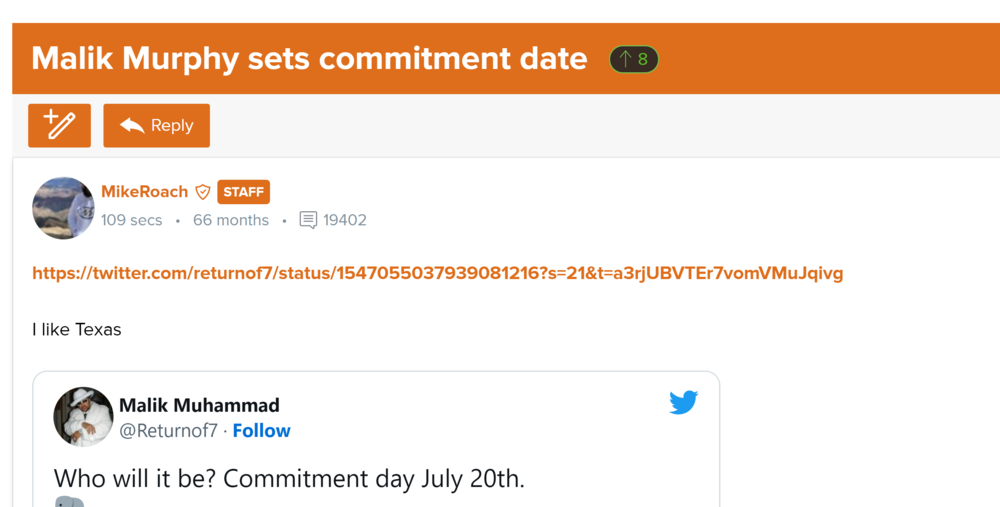Click the "I like Texas" post text

tap(77, 329)
